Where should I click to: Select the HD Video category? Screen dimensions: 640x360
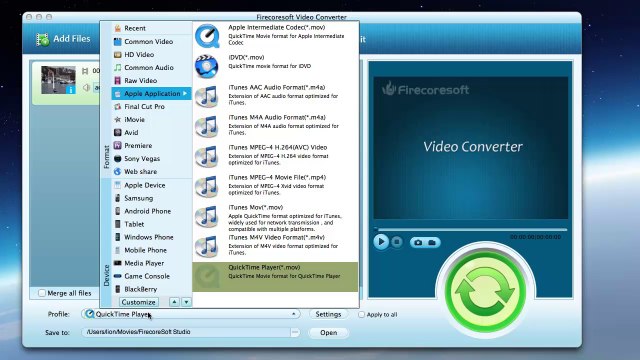(151, 54)
